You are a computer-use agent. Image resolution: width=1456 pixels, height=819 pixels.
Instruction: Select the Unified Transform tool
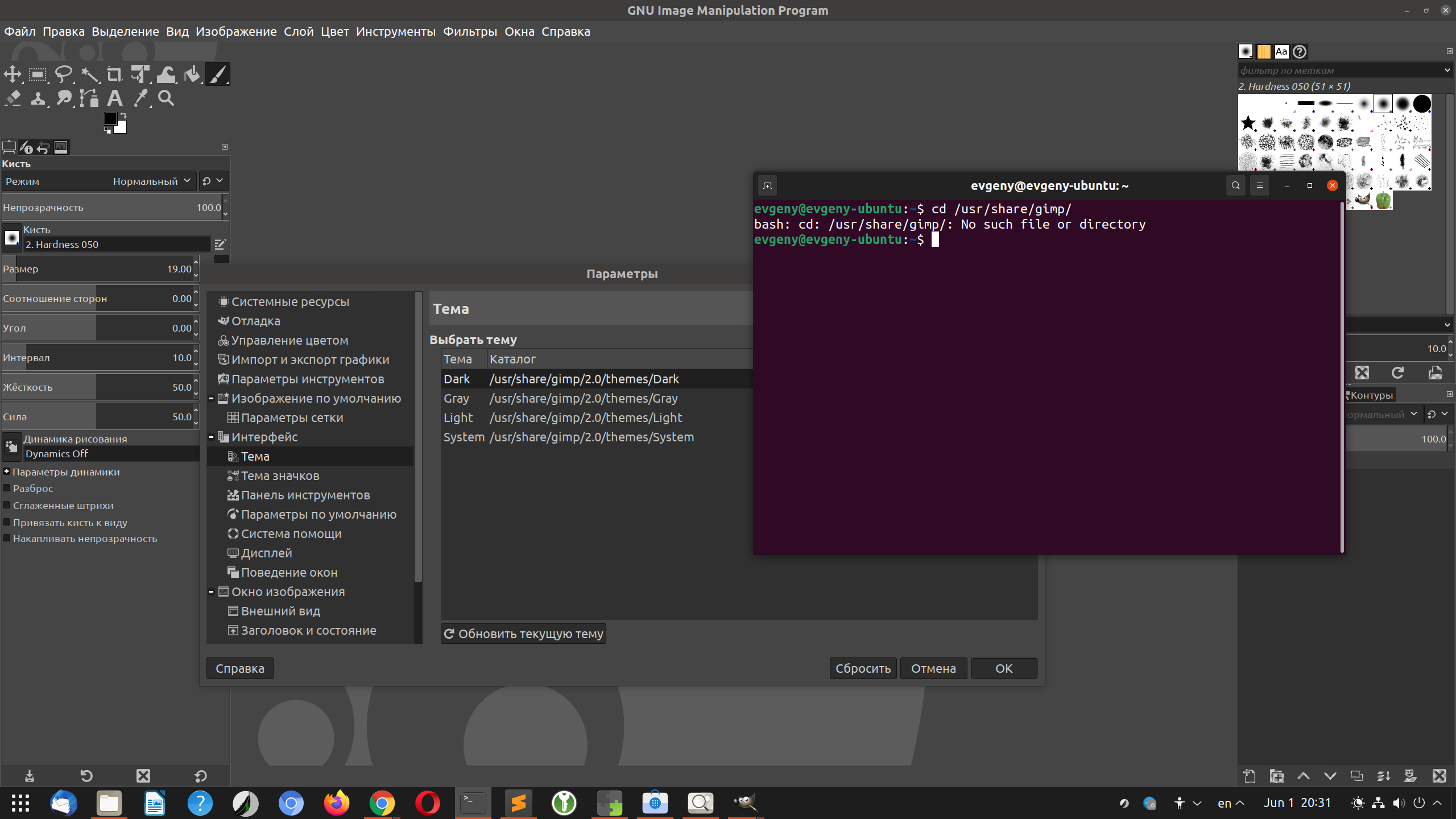(x=140, y=75)
